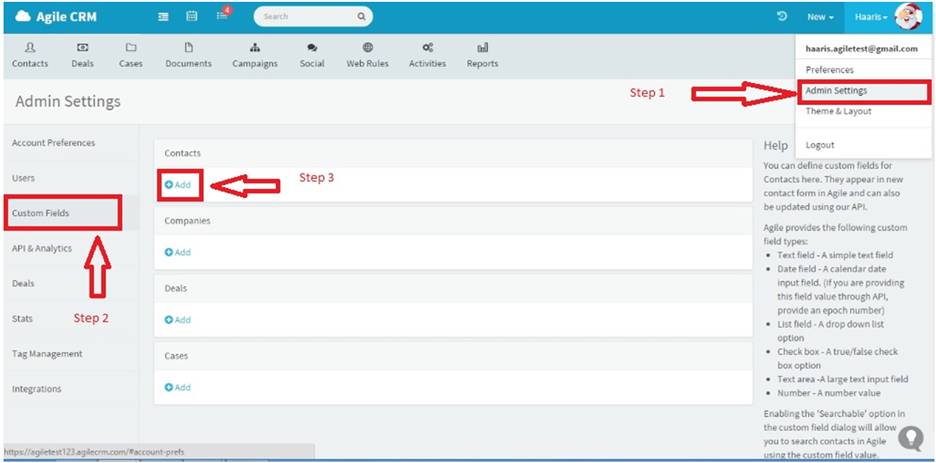Open the Reports navigation tab

482,56
